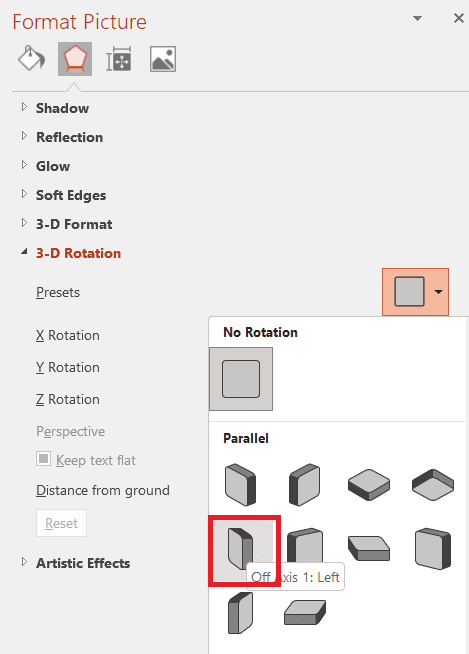Open the Size & Properties icon
This screenshot has height=654, width=469.
[119, 59]
